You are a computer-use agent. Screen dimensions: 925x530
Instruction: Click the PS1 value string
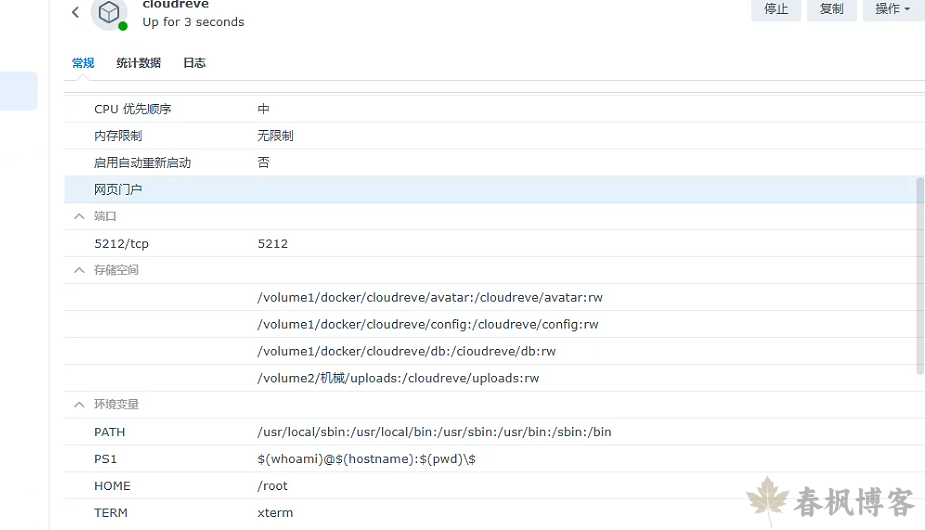point(366,459)
